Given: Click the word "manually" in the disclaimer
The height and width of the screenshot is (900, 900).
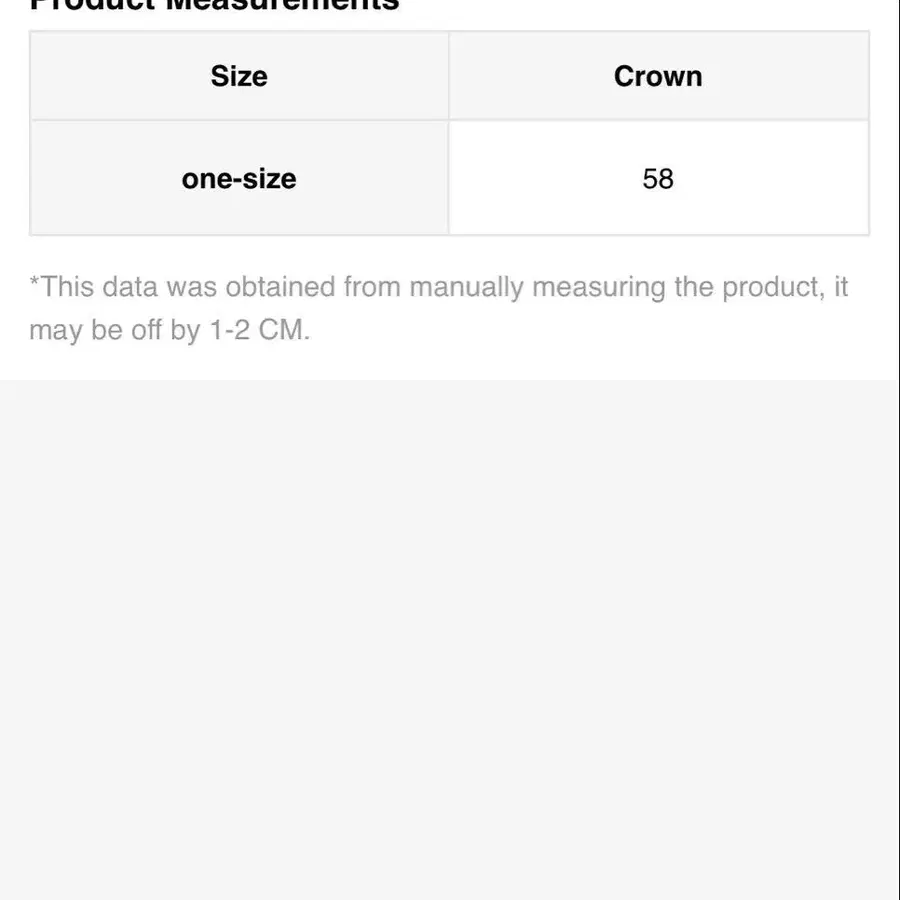Looking at the screenshot, I should [466, 287].
